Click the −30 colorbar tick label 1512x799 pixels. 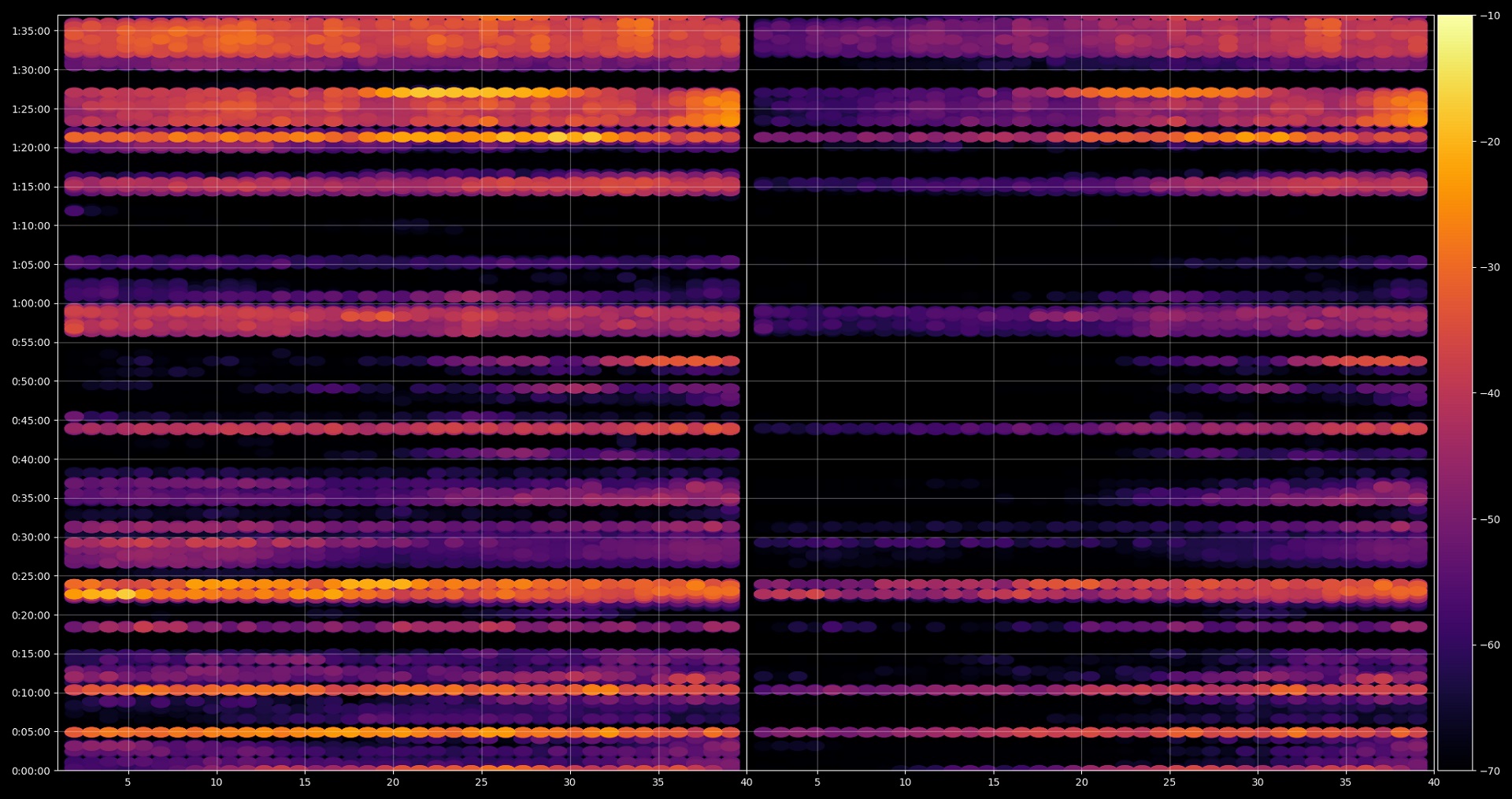click(x=1490, y=267)
